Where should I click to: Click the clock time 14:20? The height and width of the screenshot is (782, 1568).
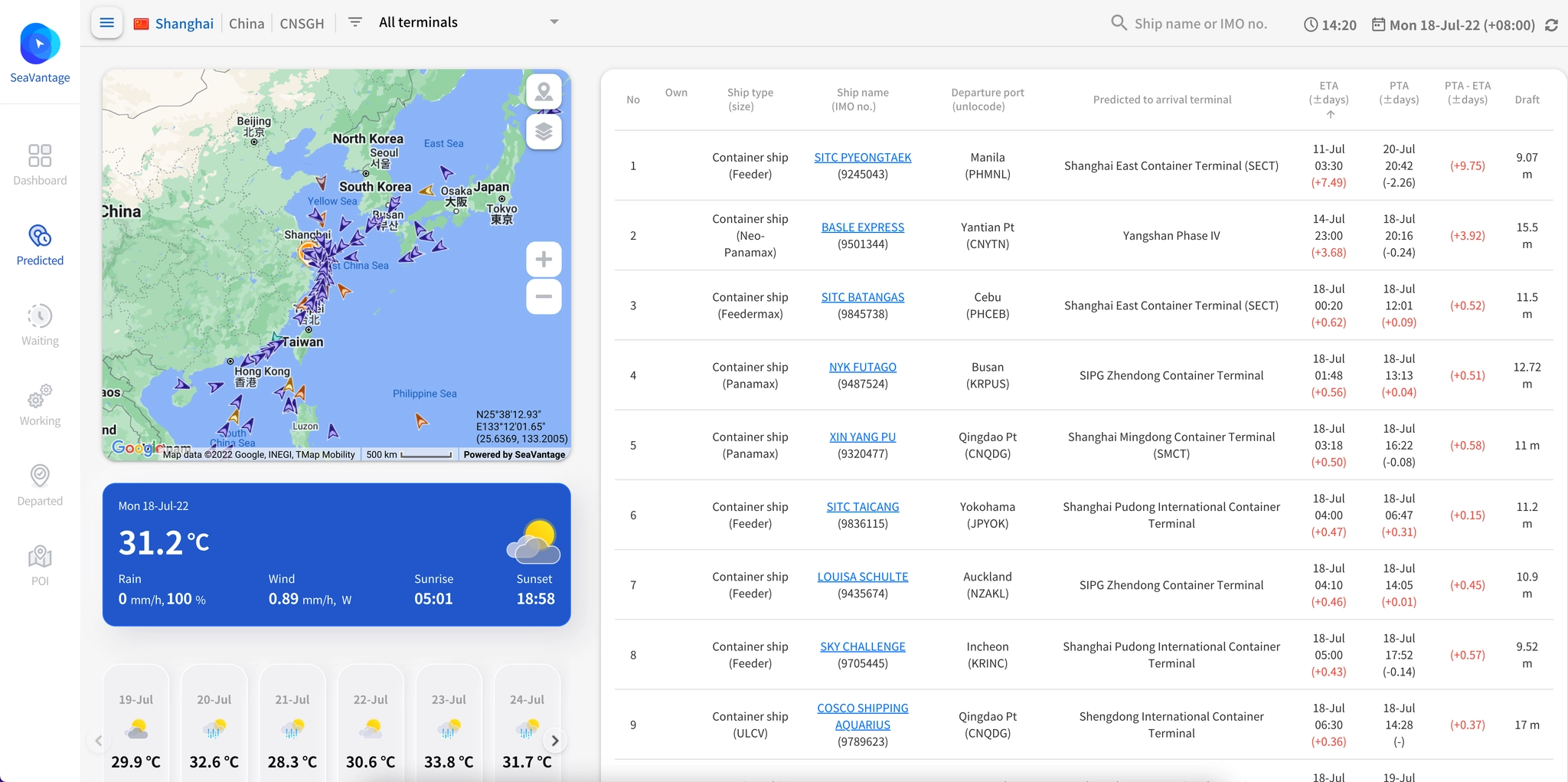(1331, 25)
